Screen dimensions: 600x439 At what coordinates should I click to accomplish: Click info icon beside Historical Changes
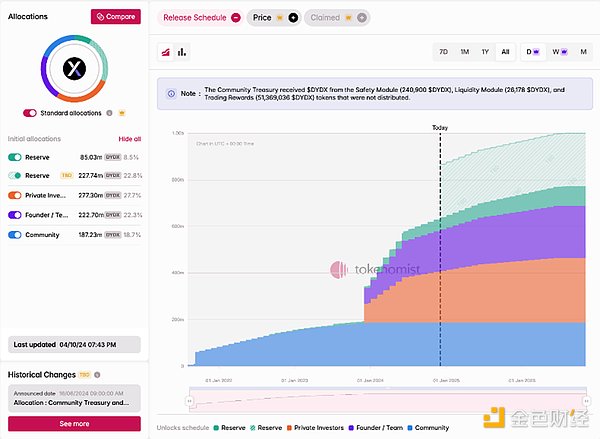(97, 375)
